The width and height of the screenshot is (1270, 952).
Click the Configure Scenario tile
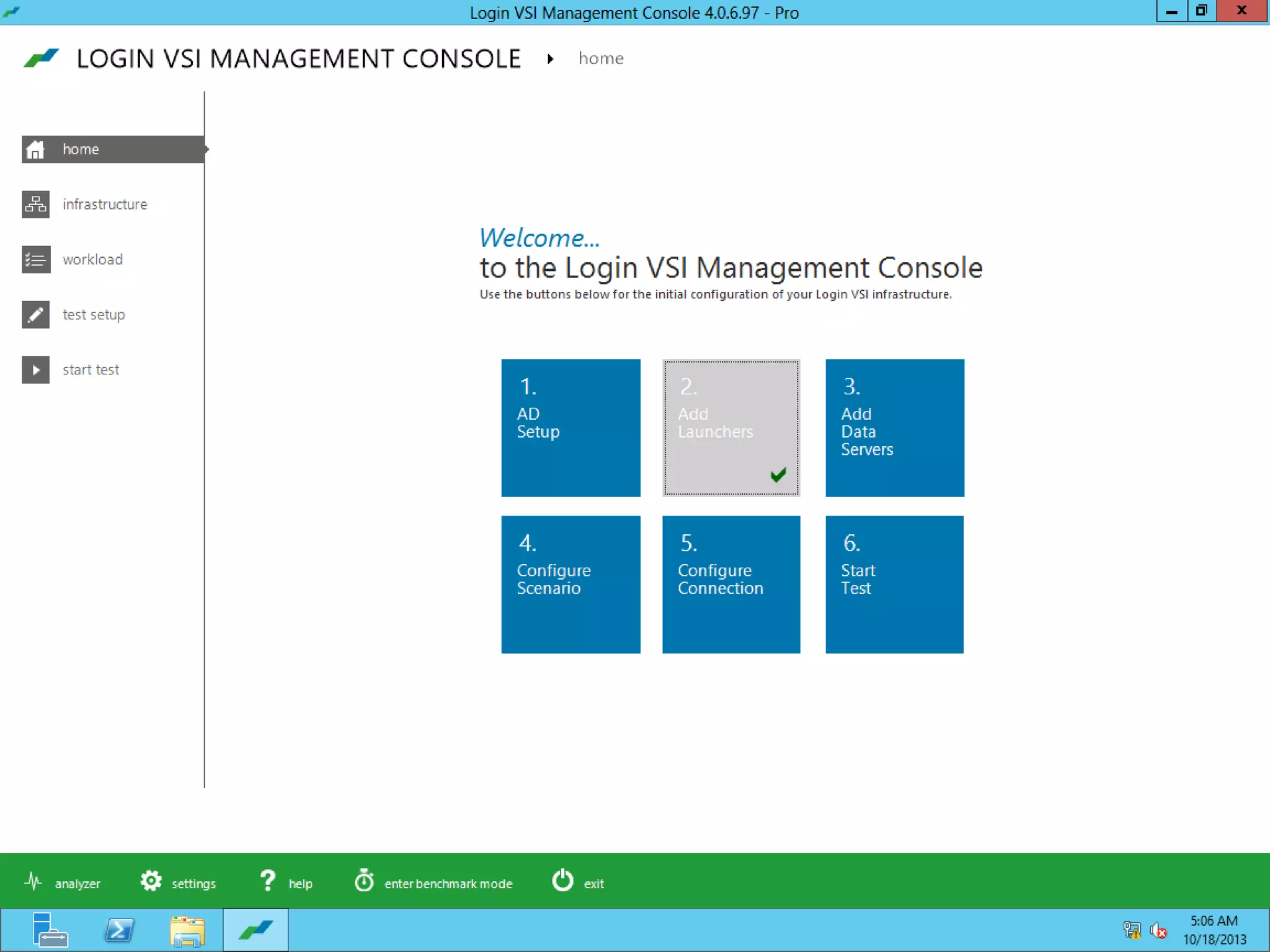coord(571,584)
